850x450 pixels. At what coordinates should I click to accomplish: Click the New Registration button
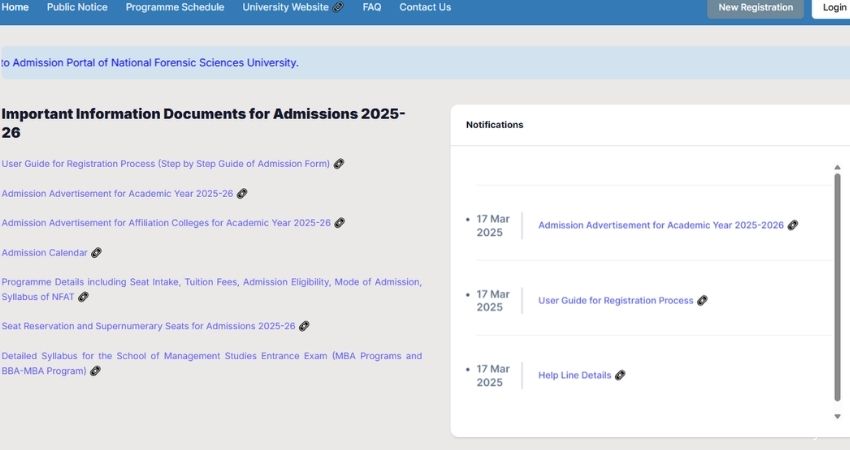755,8
